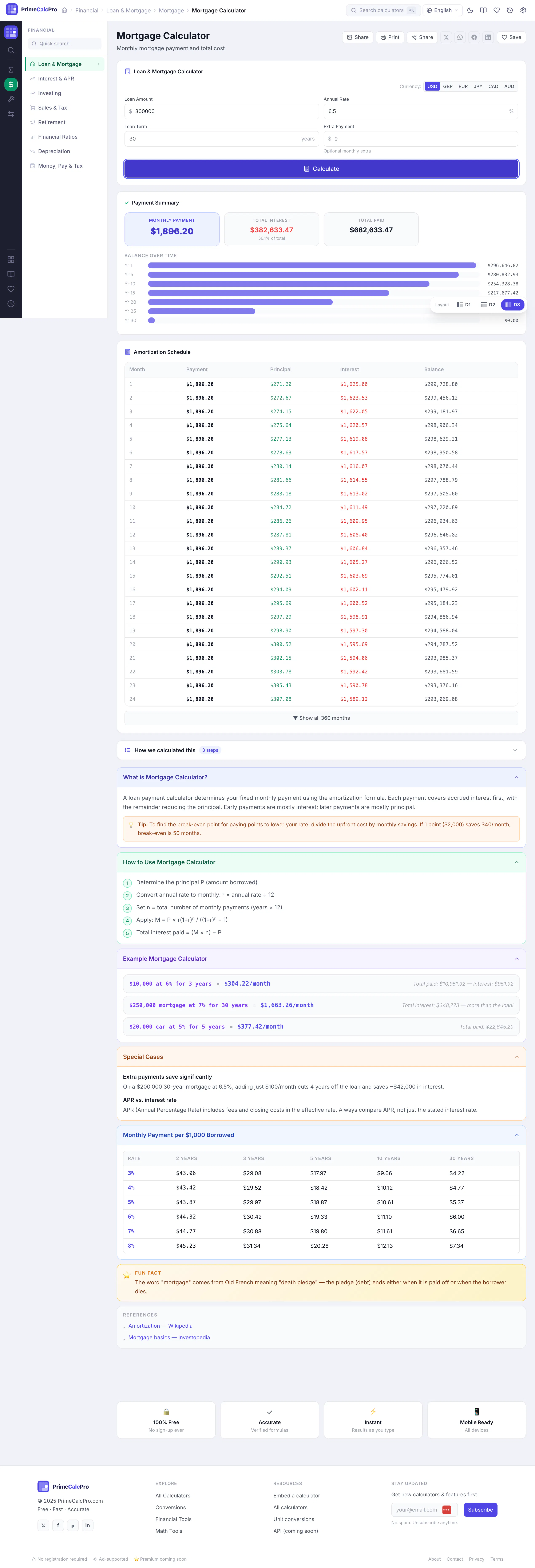This screenshot has width=535, height=1568.
Task: Share via the Facebook icon near Save
Action: (x=474, y=37)
